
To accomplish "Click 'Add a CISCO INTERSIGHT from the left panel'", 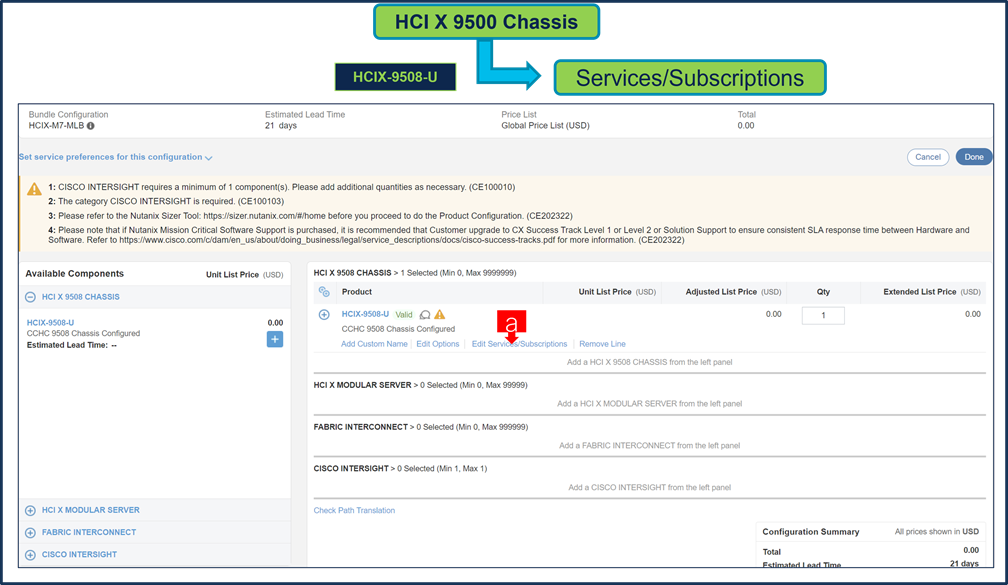I will (x=649, y=487).
